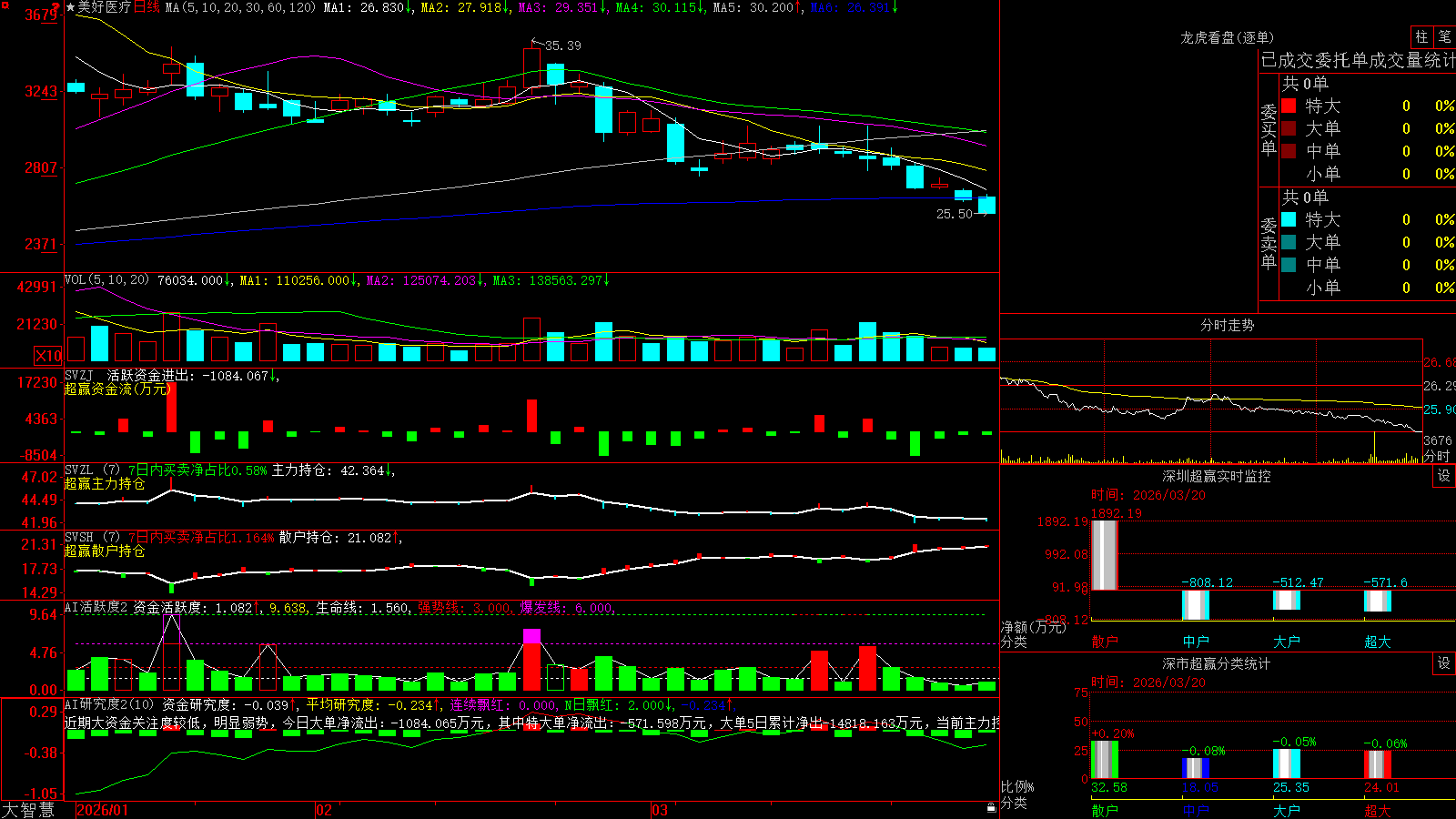
Task: Click the 02 month marker on date axis
Action: point(323,810)
